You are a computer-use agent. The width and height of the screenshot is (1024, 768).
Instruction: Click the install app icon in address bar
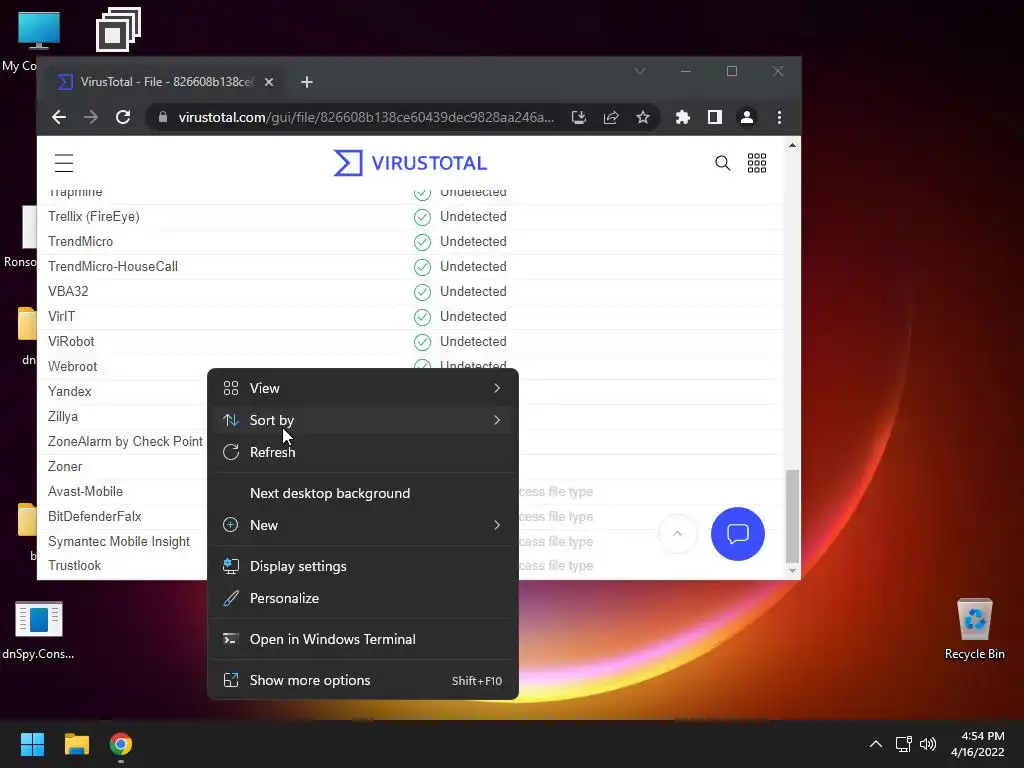pyautogui.click(x=579, y=117)
